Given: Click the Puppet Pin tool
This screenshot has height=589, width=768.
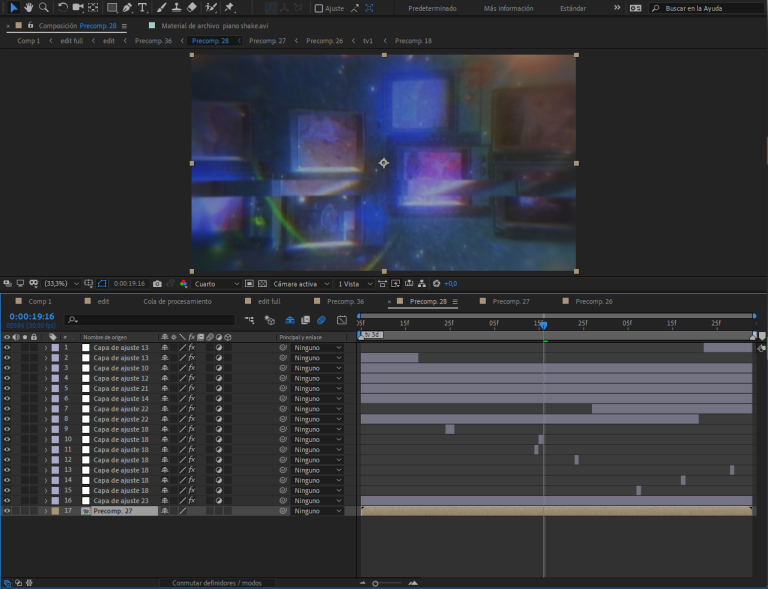Looking at the screenshot, I should (x=229, y=7).
